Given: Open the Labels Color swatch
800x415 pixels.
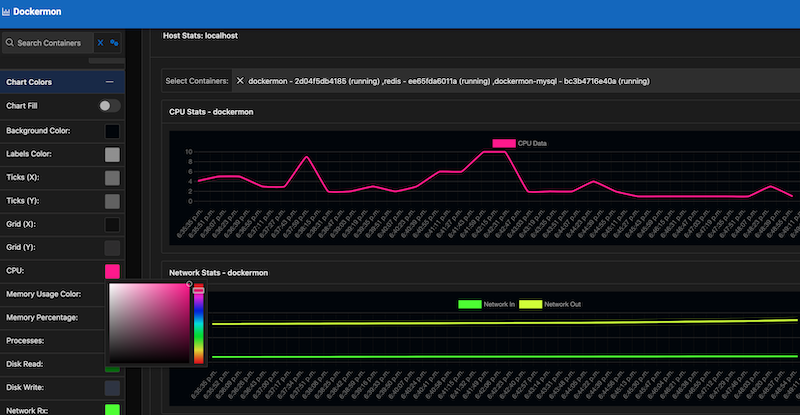Looking at the screenshot, I should [x=112, y=155].
